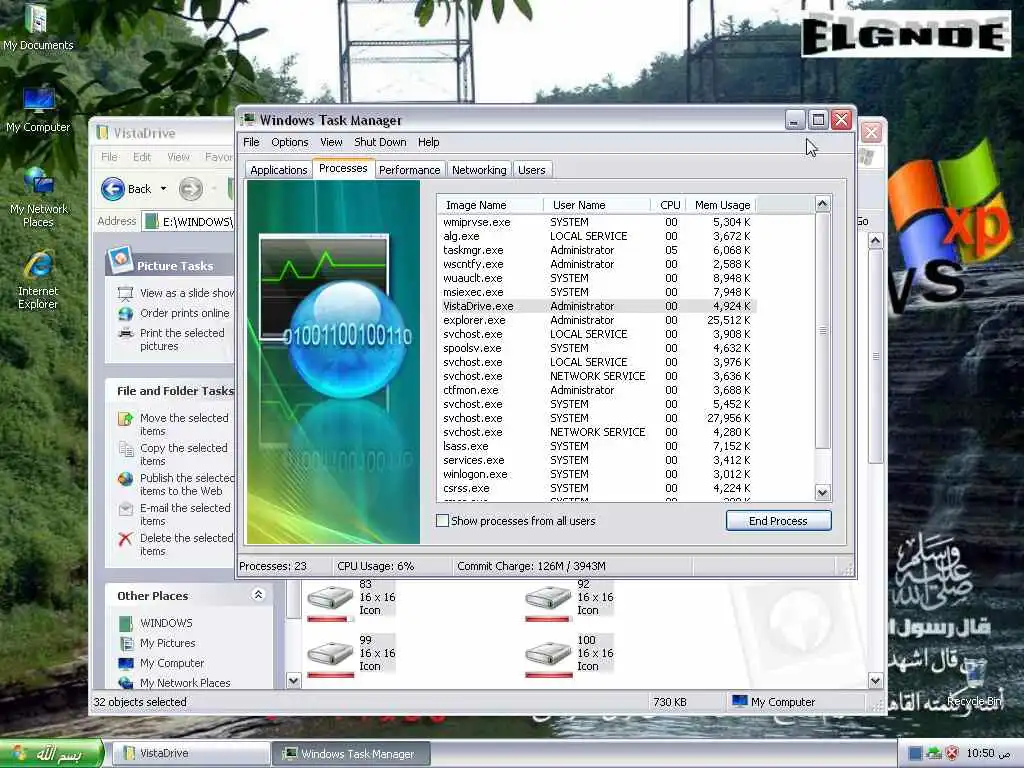Viewport: 1024px width, 768px height.
Task: Click the Copy the selected items icon
Action: (125, 449)
